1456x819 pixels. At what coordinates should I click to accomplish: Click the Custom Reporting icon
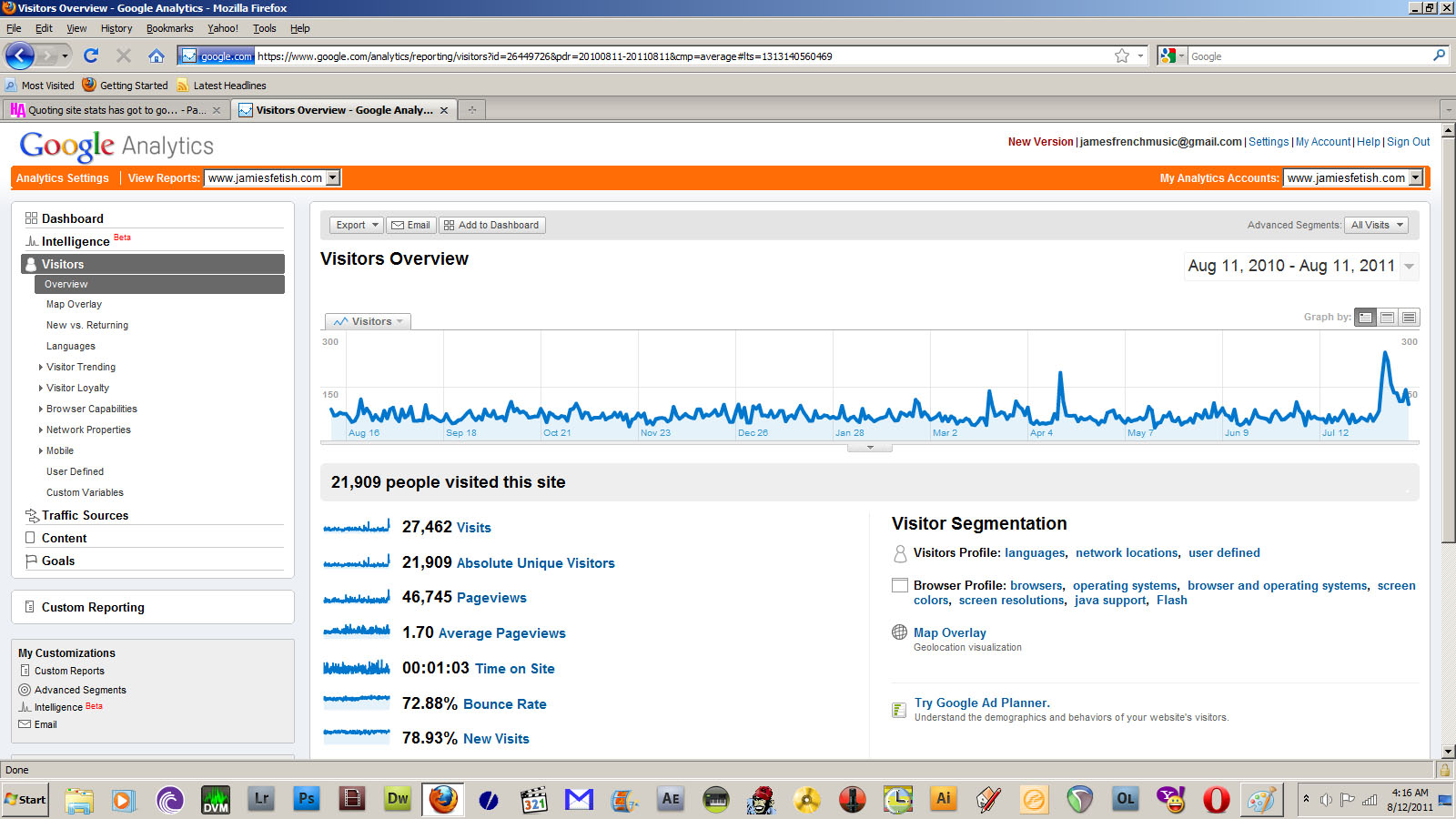[x=30, y=607]
